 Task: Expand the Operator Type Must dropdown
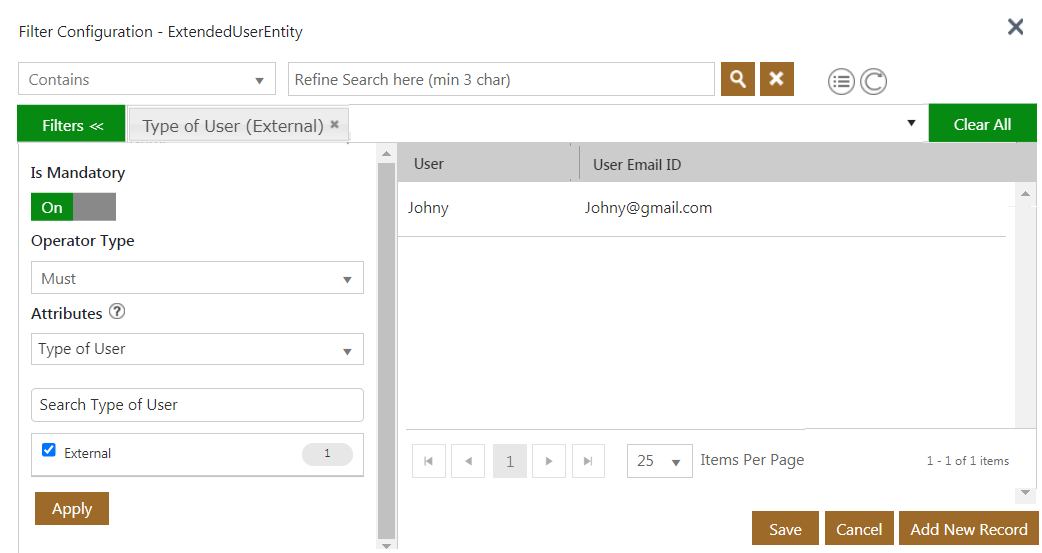tap(197, 278)
